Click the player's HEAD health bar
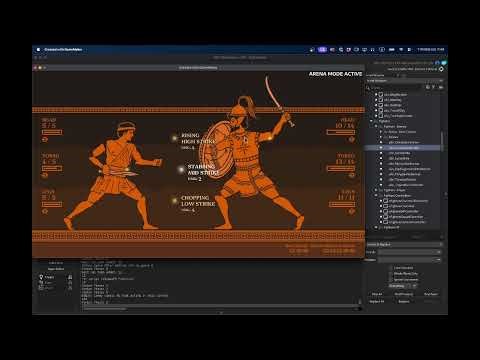The image size is (480, 360). pos(52,132)
